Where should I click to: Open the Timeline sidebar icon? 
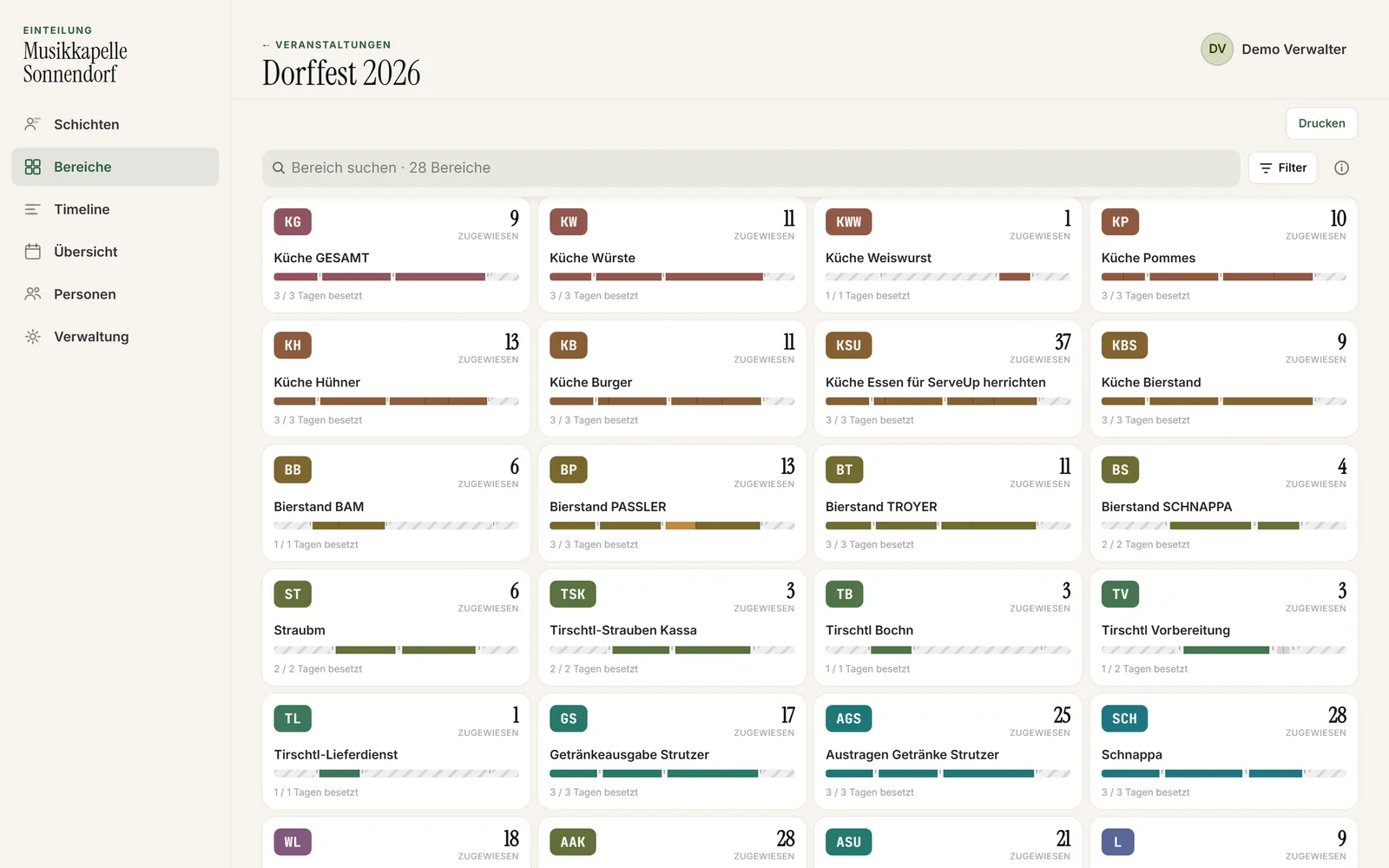[x=33, y=209]
